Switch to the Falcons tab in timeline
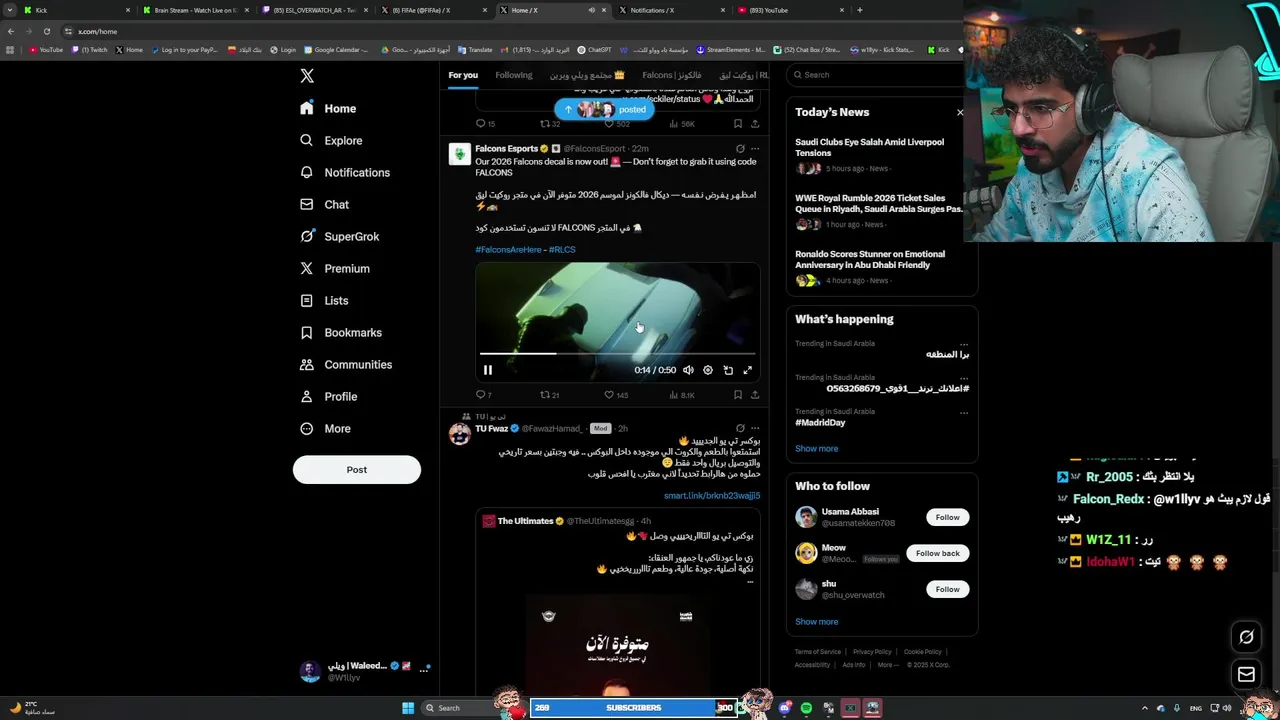1280x720 pixels. [x=672, y=75]
